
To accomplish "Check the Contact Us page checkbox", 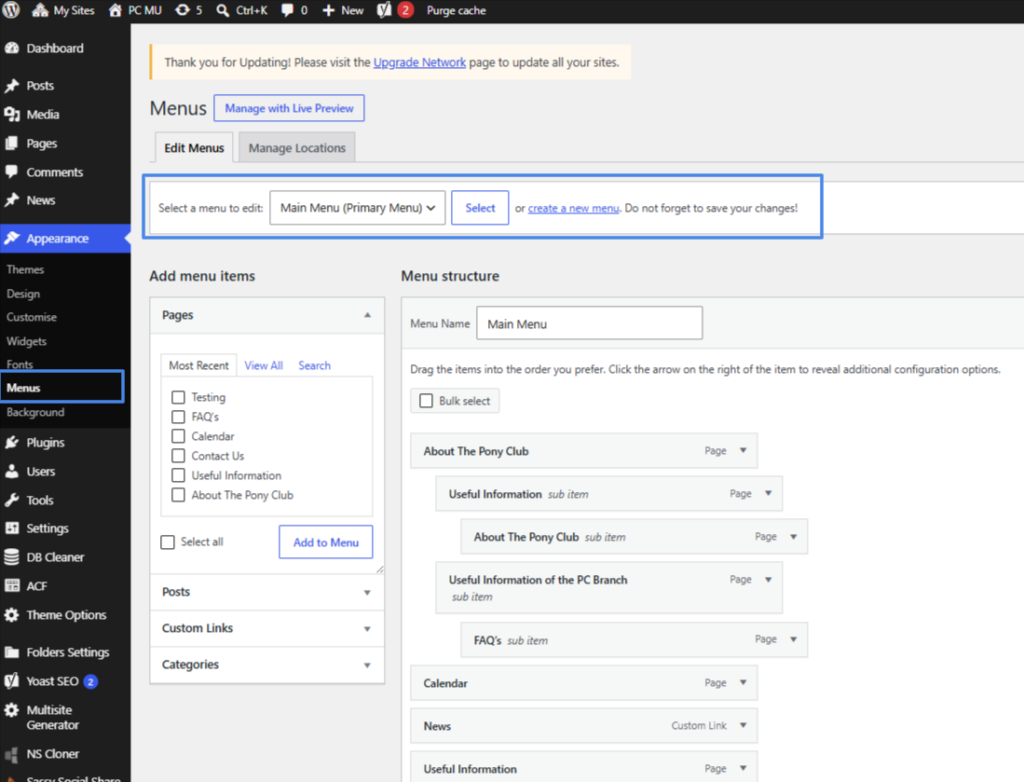I will pyautogui.click(x=178, y=456).
